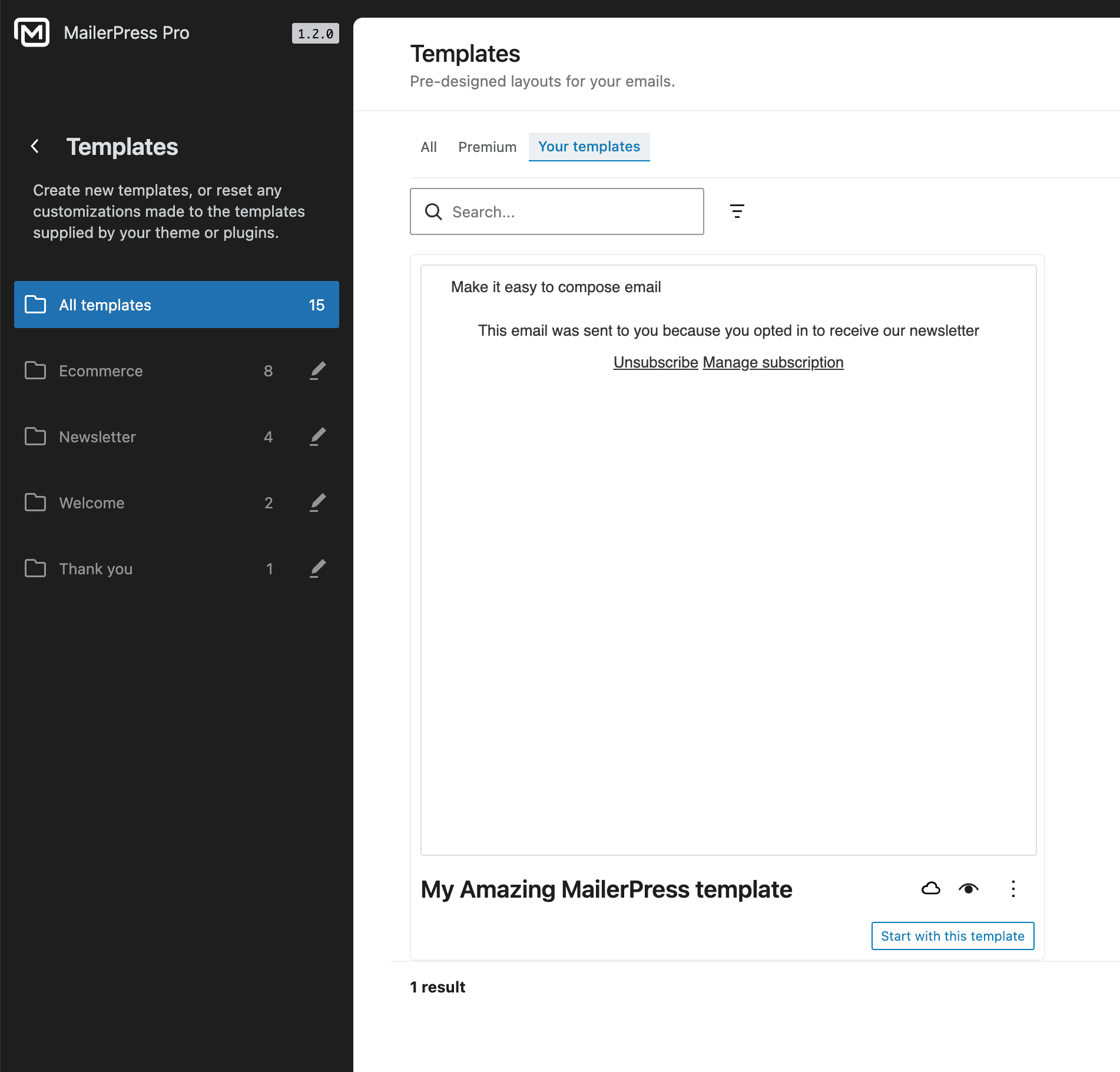Open the edit pencil next to Welcome

point(318,502)
